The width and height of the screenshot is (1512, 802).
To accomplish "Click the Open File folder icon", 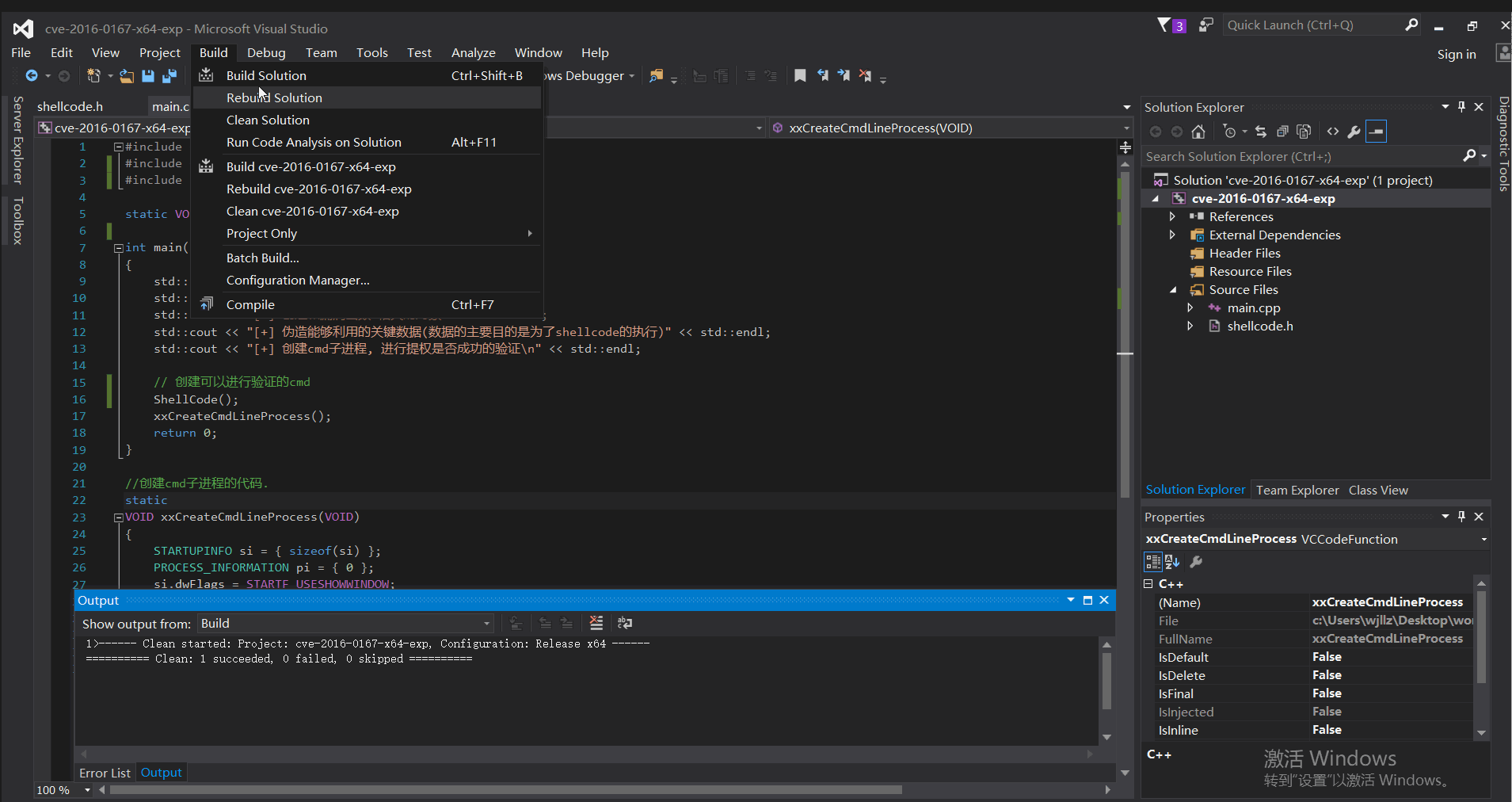I will coord(127,76).
